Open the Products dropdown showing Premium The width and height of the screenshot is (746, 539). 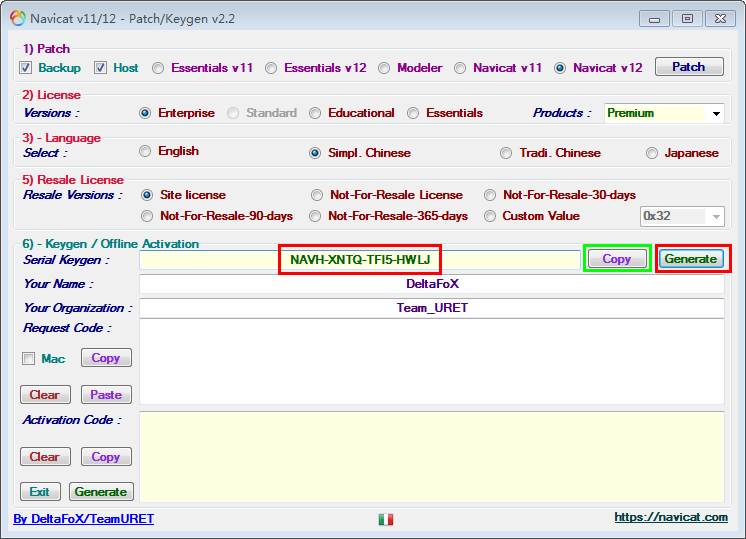[x=664, y=113]
